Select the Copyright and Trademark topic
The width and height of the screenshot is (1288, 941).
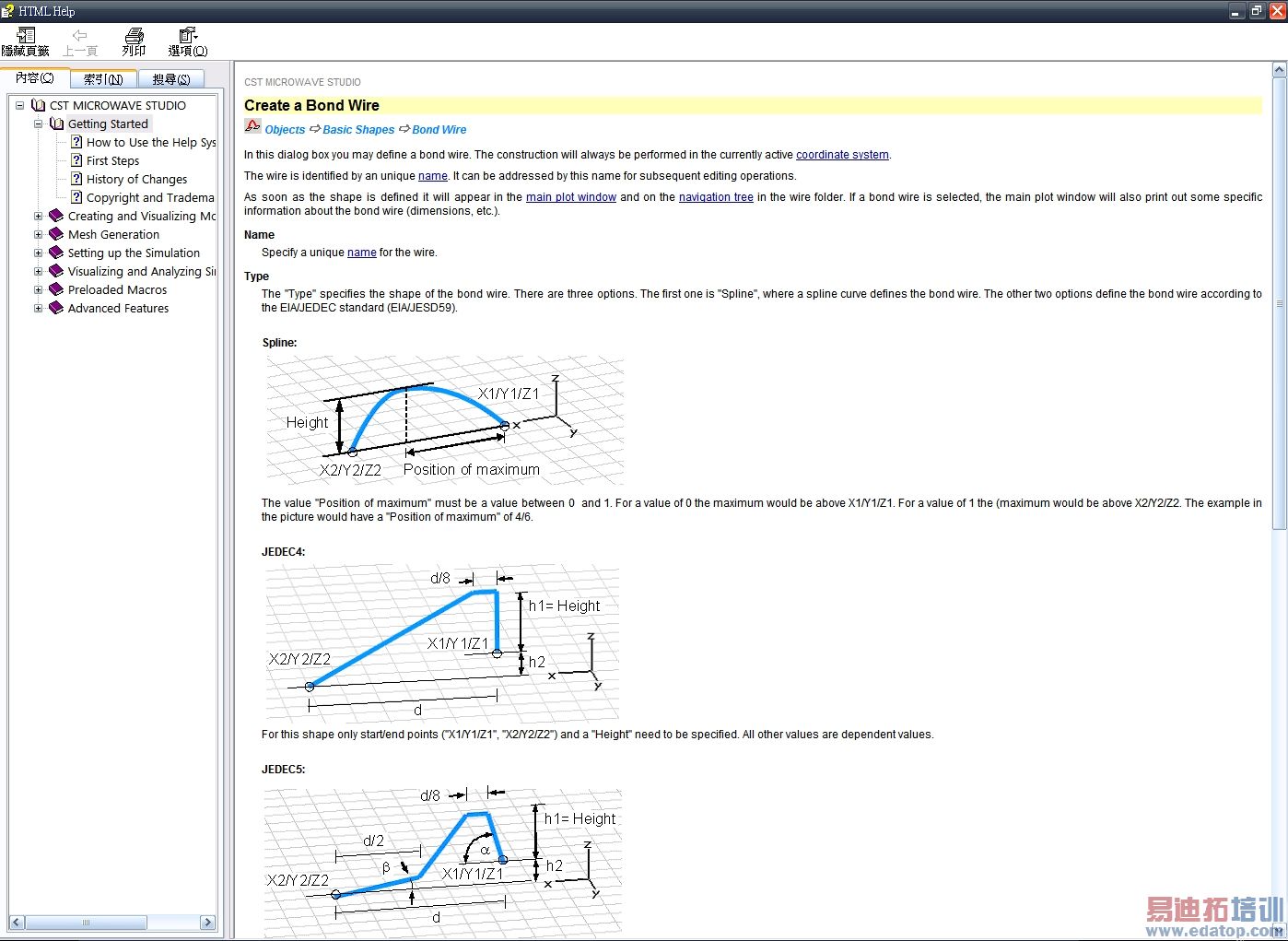[x=150, y=197]
